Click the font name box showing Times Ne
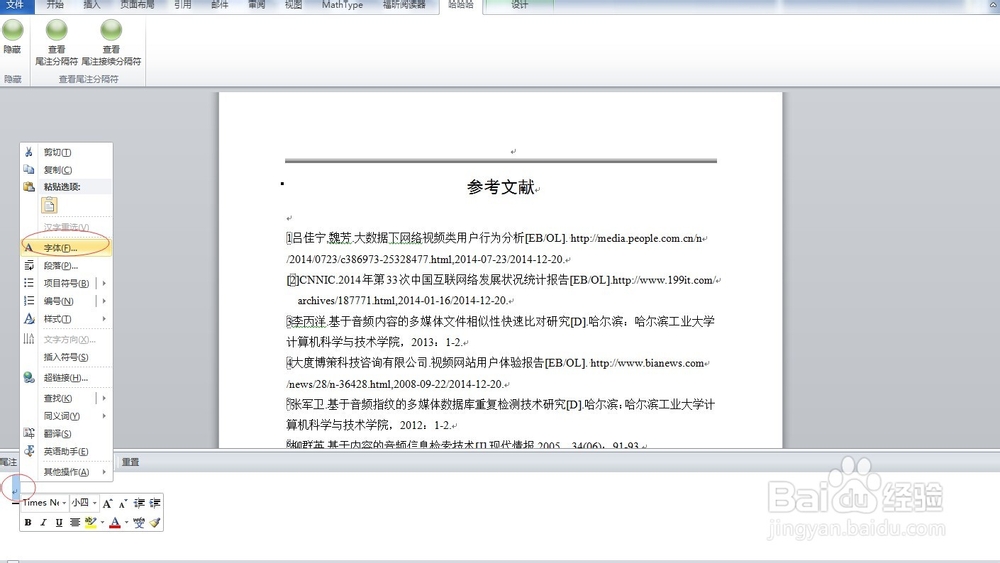Viewport: 1000px width, 563px height. (41, 502)
